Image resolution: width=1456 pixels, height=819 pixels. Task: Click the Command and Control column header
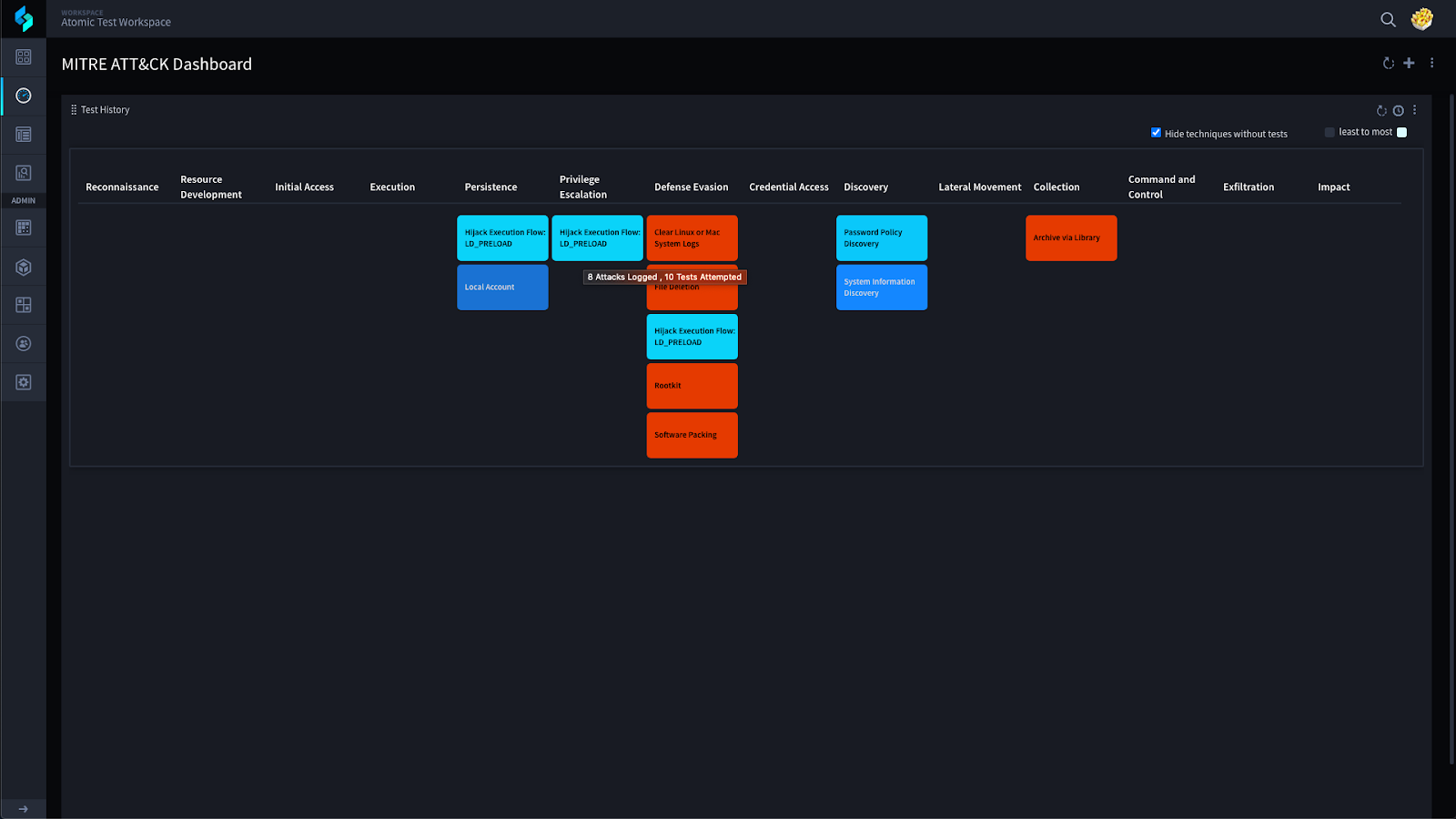(1162, 187)
